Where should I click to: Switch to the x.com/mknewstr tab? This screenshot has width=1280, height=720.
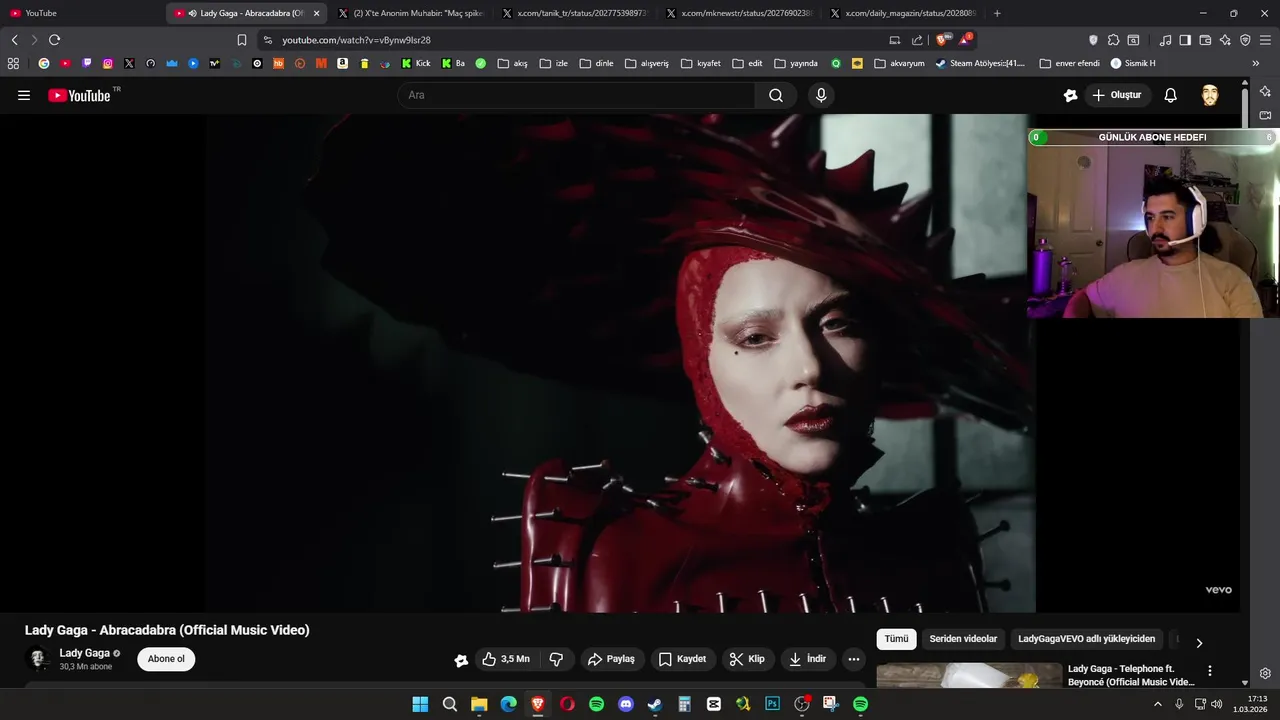[738, 13]
